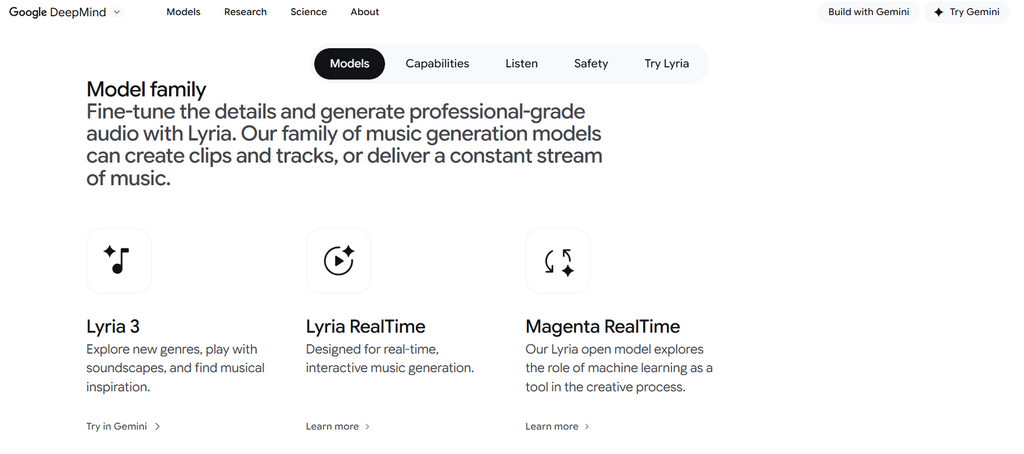Click the sparkle icon in Try Gemini
Screen dimensions: 1024x454
tap(938, 12)
